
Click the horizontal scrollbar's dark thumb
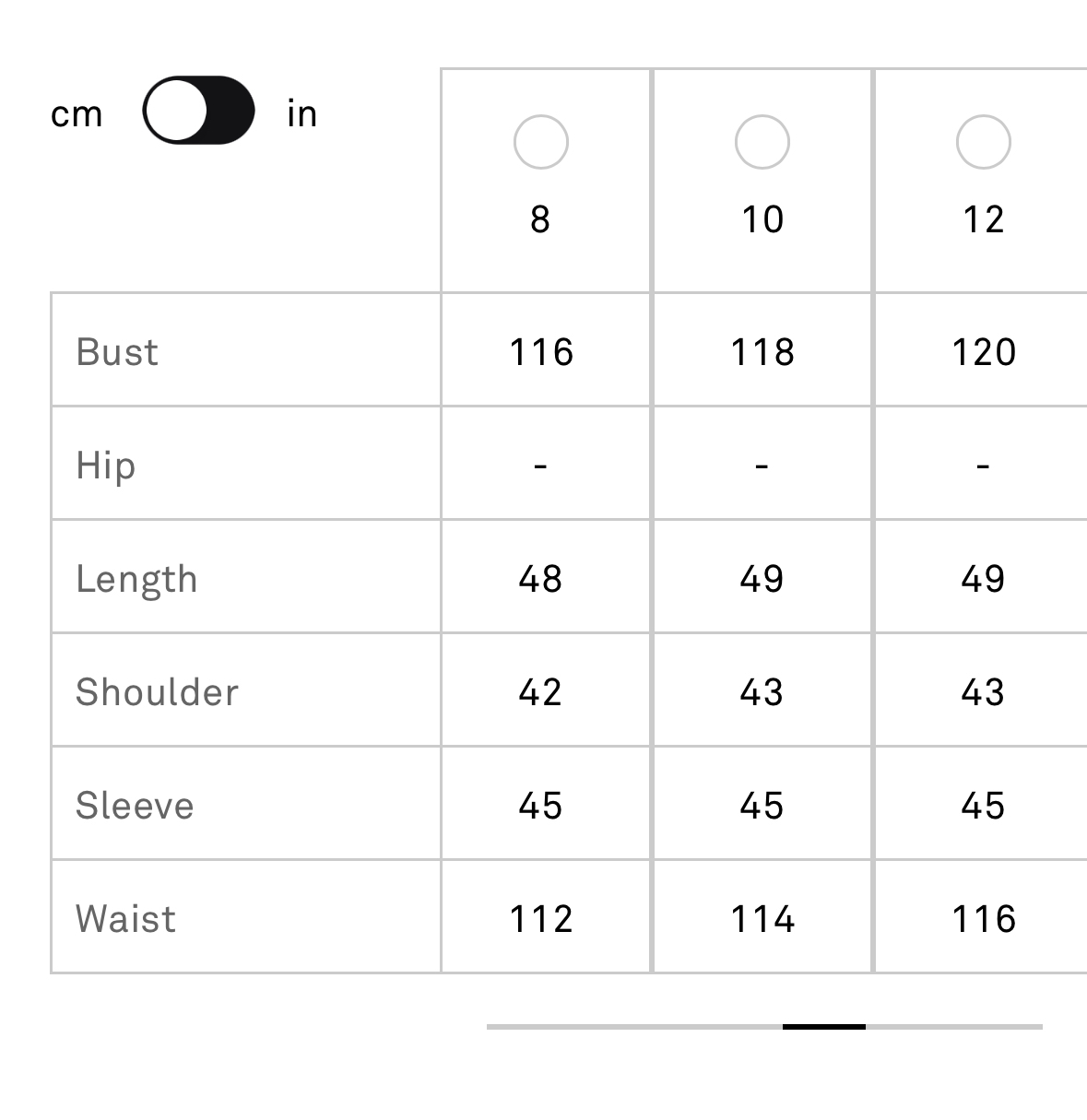coord(823,1026)
